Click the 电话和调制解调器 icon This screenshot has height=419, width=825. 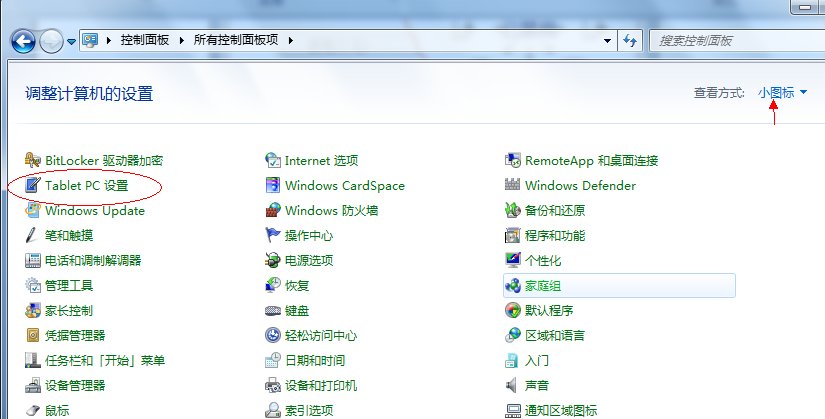33,260
